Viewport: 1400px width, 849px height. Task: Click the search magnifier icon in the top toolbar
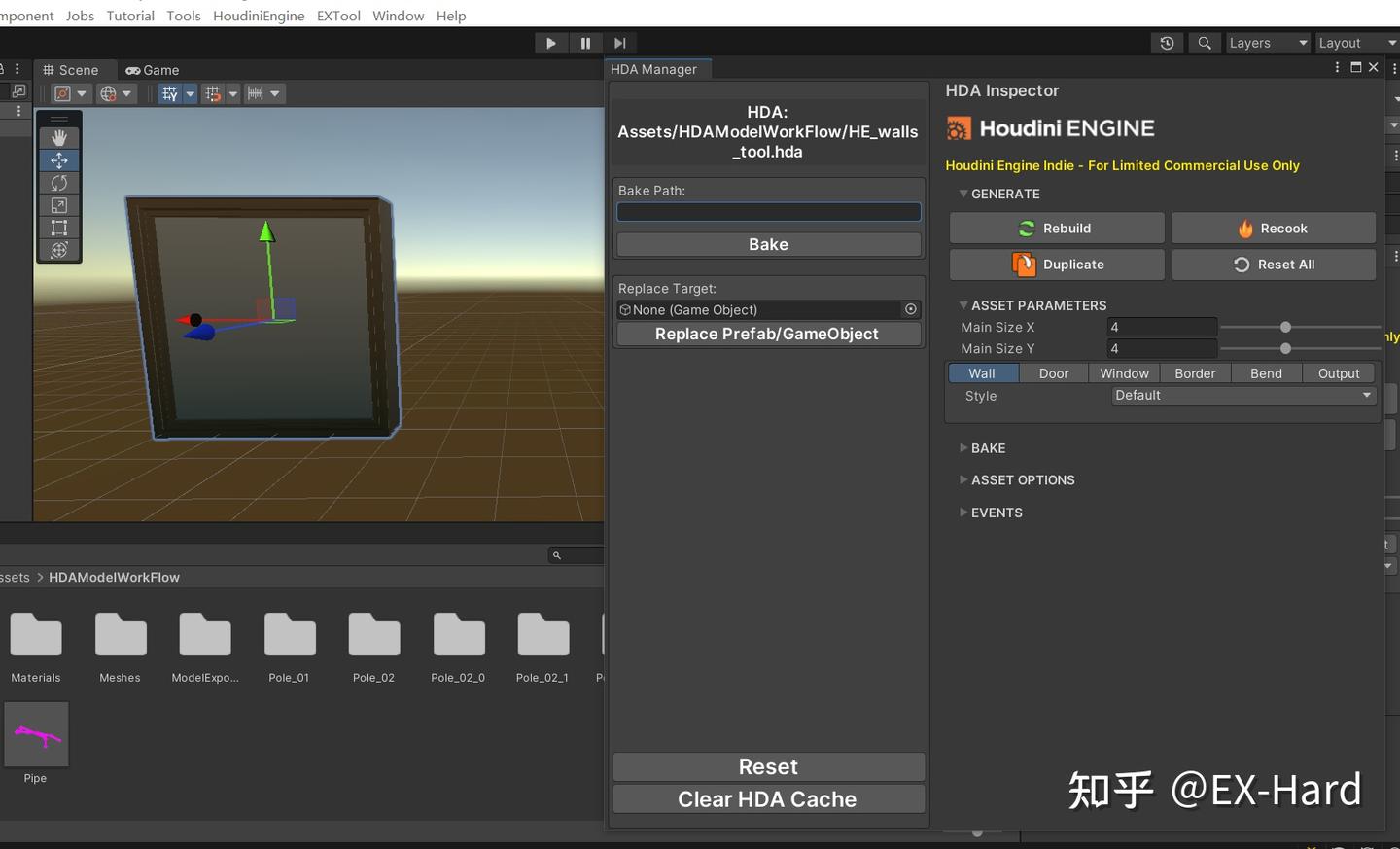(x=1205, y=42)
